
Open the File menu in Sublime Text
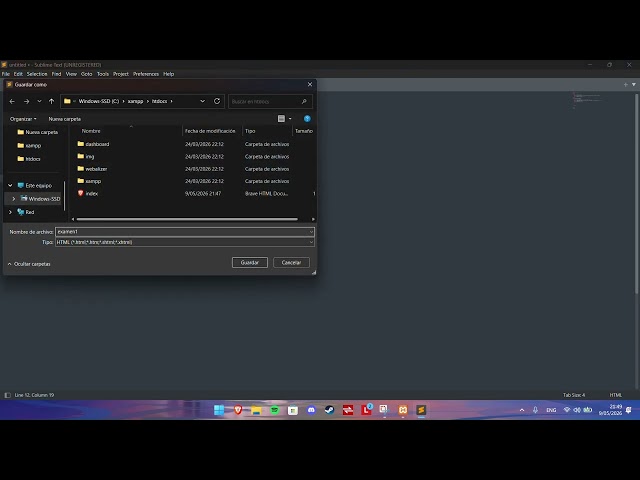[x=6, y=74]
